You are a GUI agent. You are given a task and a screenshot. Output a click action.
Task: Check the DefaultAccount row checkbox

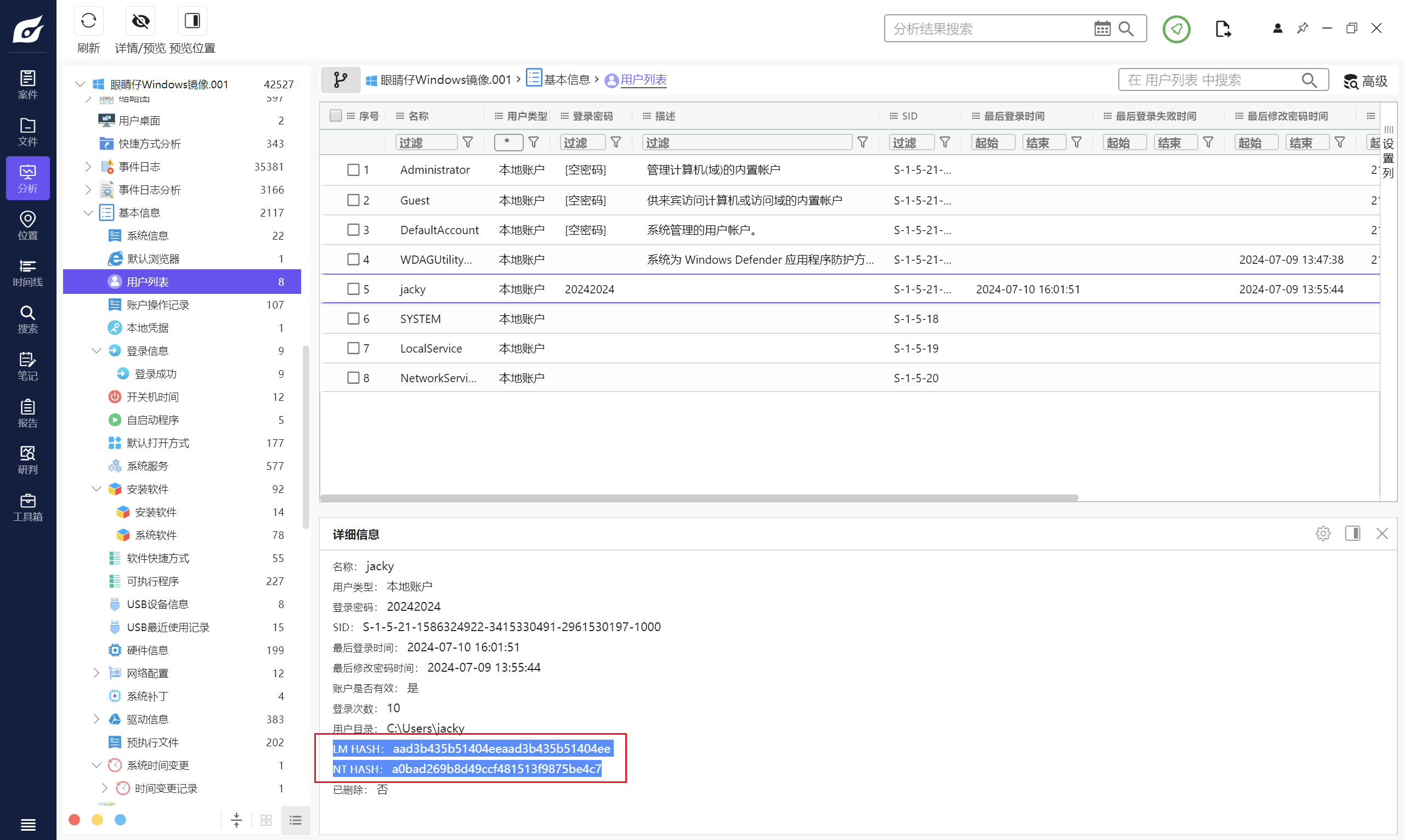[353, 230]
